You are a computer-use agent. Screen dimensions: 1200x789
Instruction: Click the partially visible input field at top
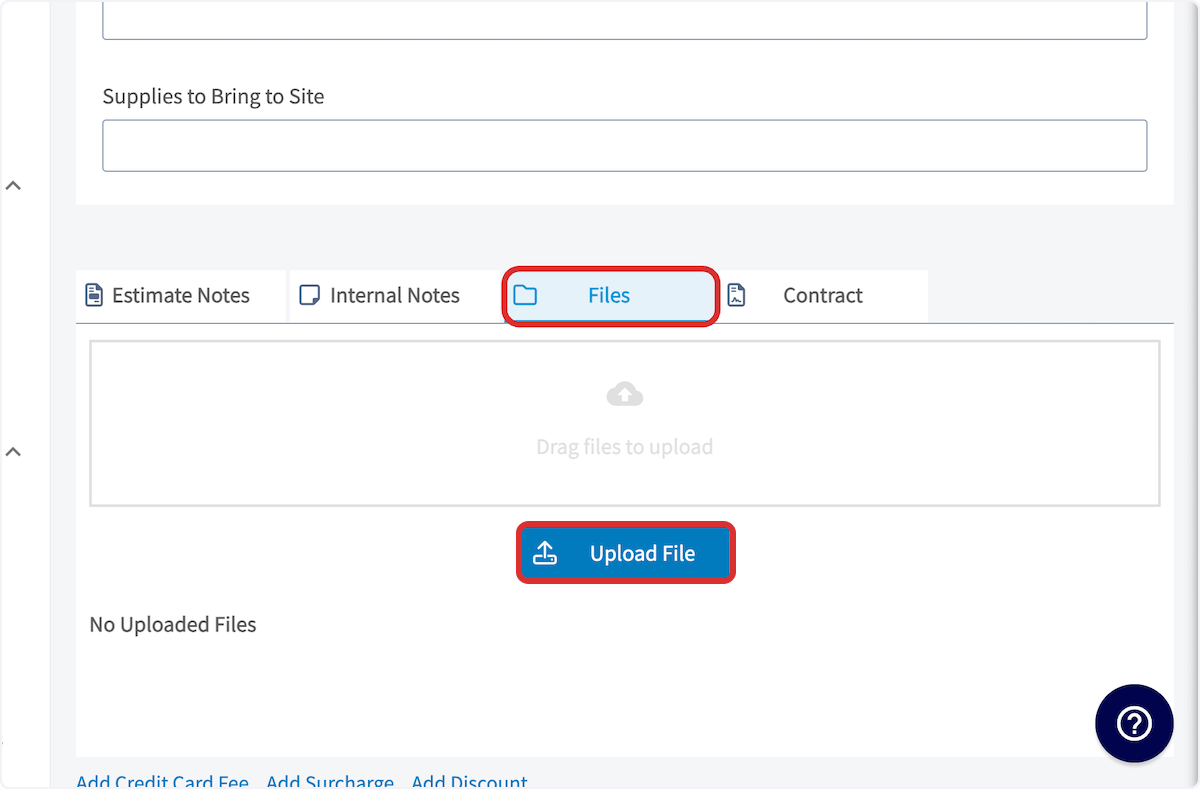624,19
